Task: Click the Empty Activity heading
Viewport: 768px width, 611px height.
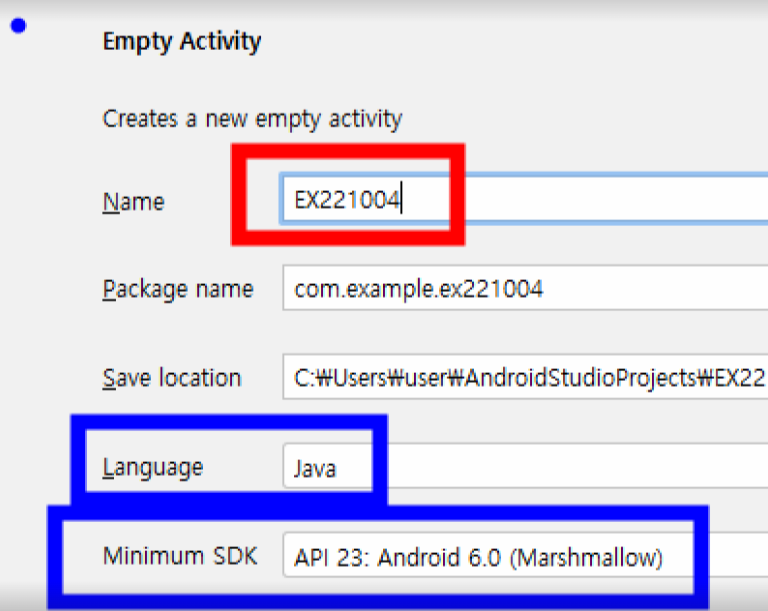Action: (182, 41)
